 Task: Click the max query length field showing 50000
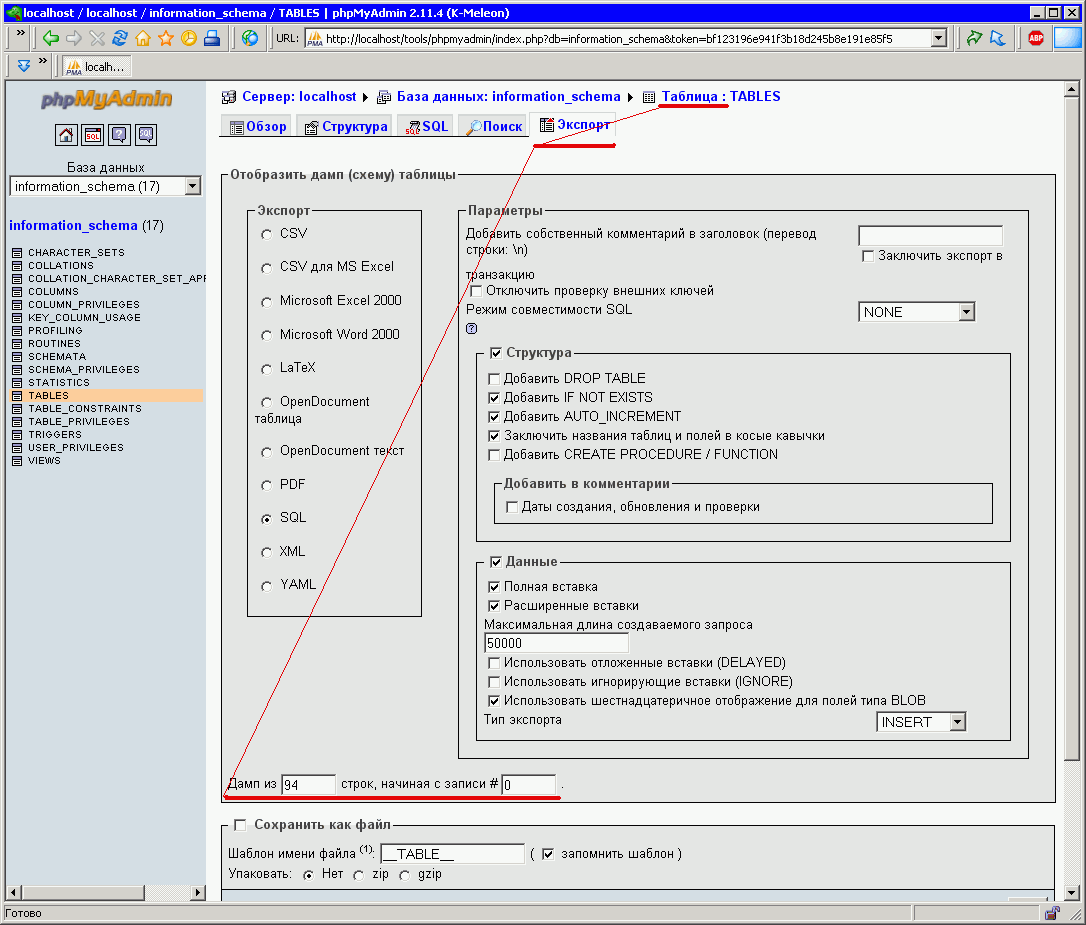pyautogui.click(x=556, y=643)
